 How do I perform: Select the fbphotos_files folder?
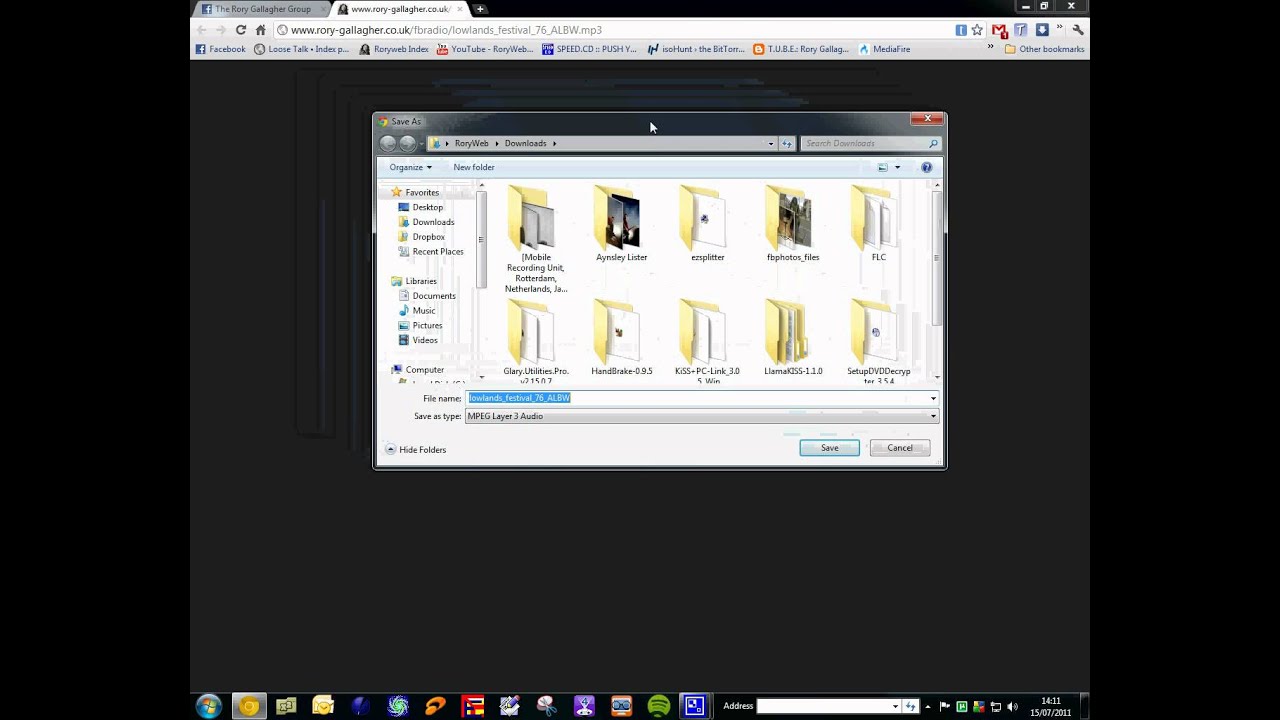pos(793,224)
